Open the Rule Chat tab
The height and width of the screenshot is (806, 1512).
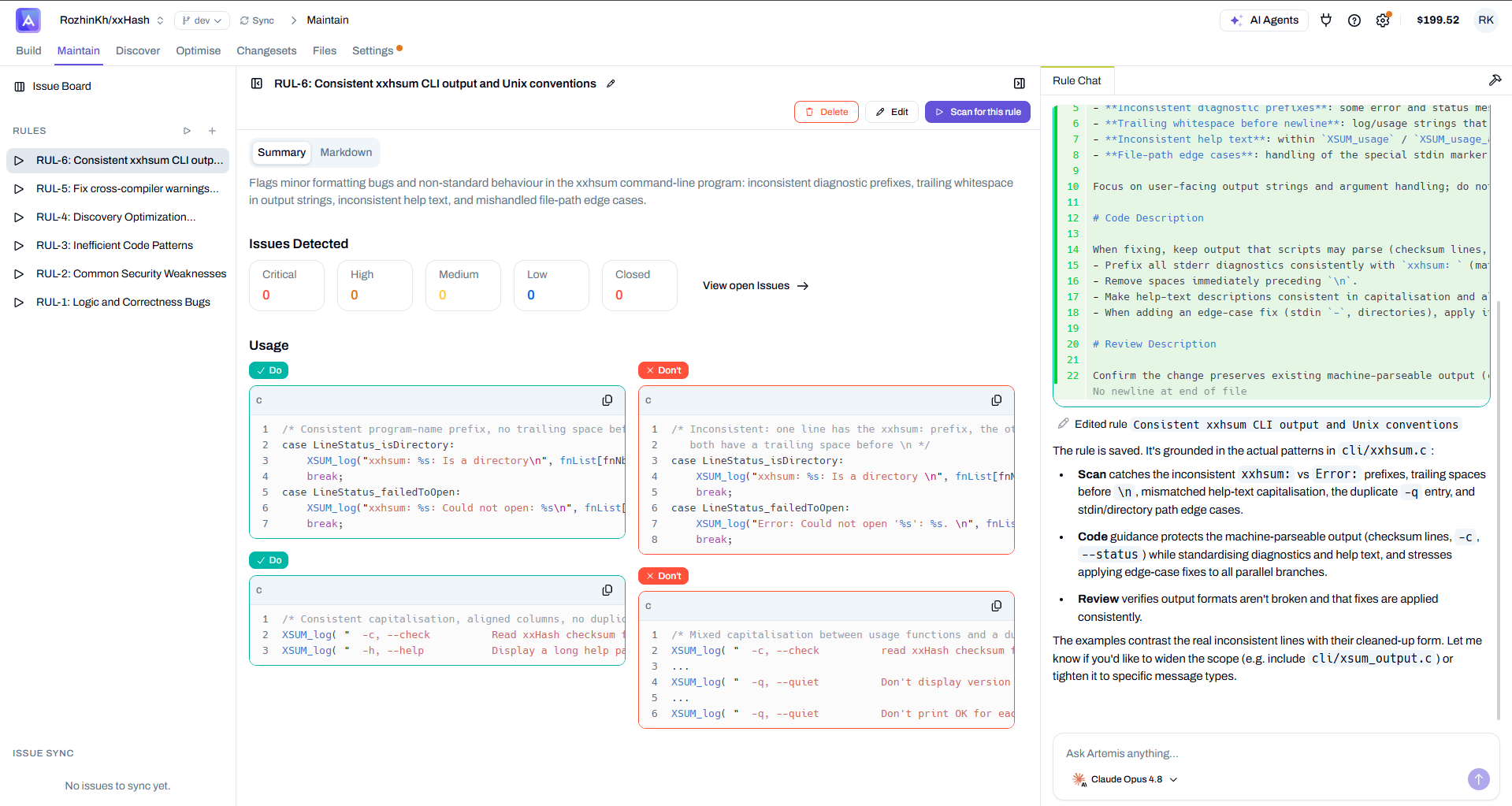(1077, 80)
